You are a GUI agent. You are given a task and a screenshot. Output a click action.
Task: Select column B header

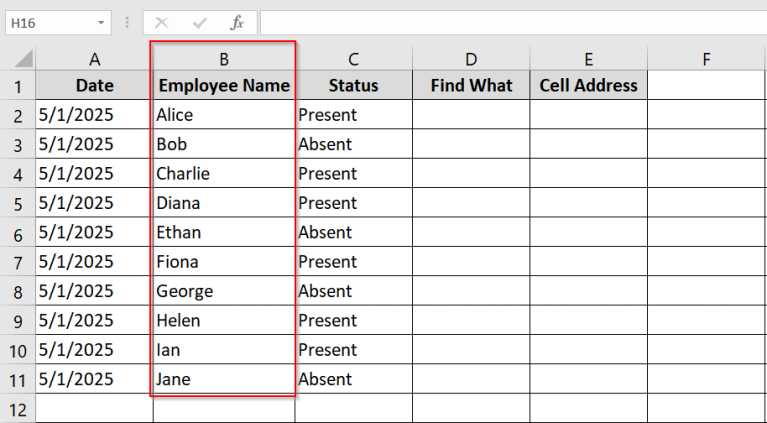224,59
